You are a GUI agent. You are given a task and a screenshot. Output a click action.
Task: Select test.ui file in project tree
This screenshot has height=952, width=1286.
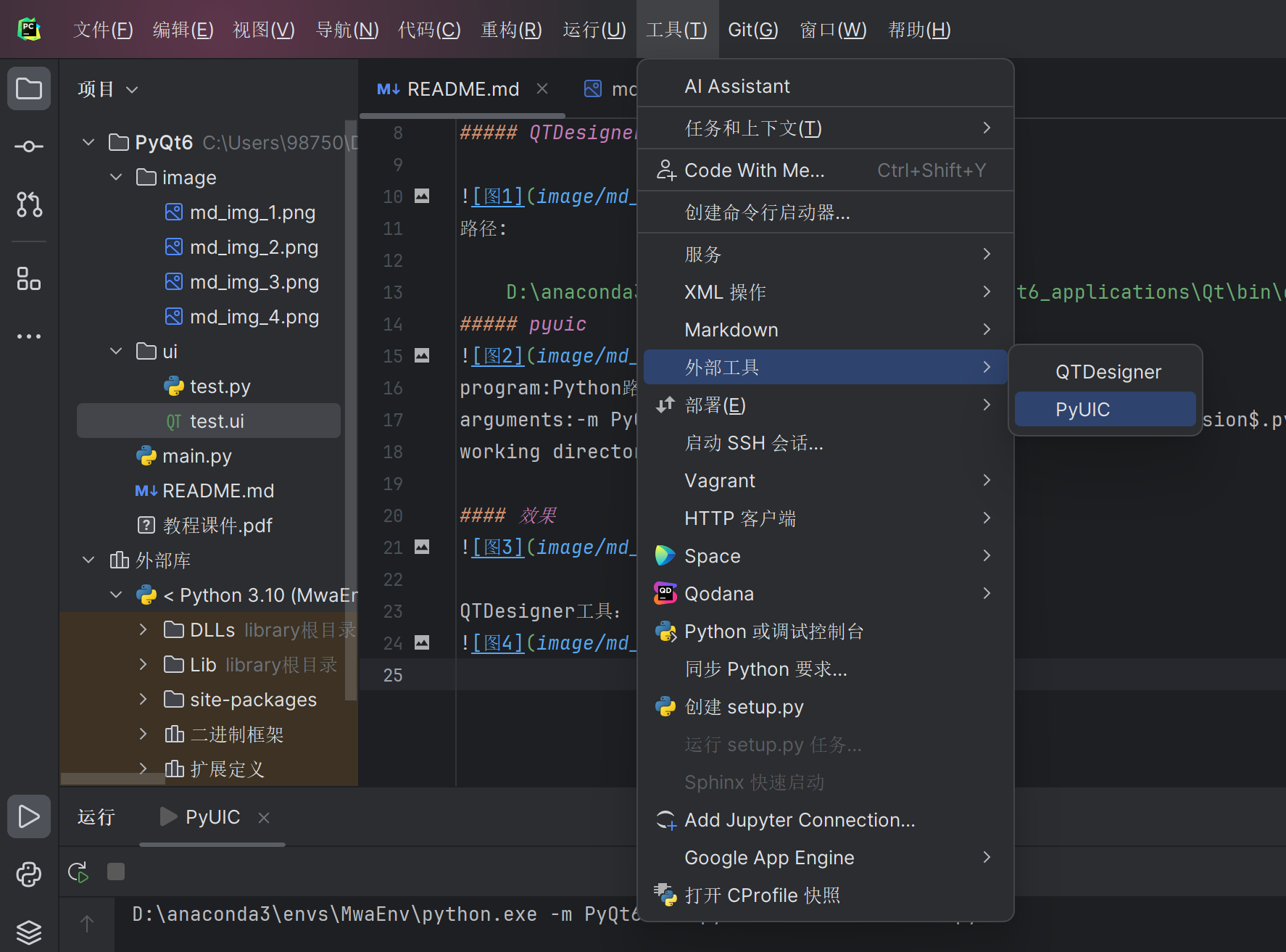click(209, 421)
